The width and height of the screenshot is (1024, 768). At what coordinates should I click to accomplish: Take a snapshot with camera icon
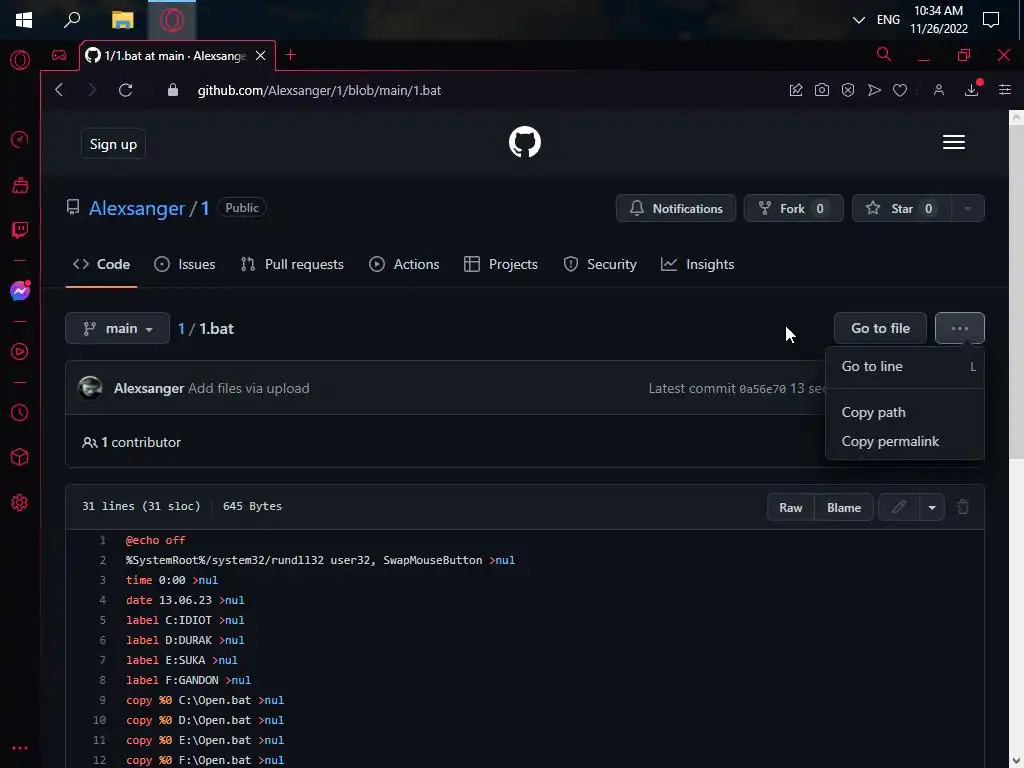(822, 90)
